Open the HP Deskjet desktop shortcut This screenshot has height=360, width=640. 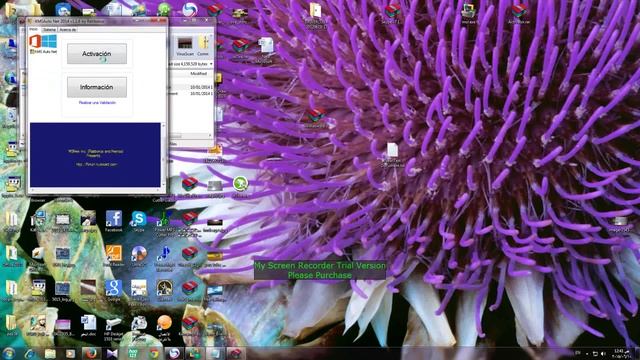pos(113,328)
